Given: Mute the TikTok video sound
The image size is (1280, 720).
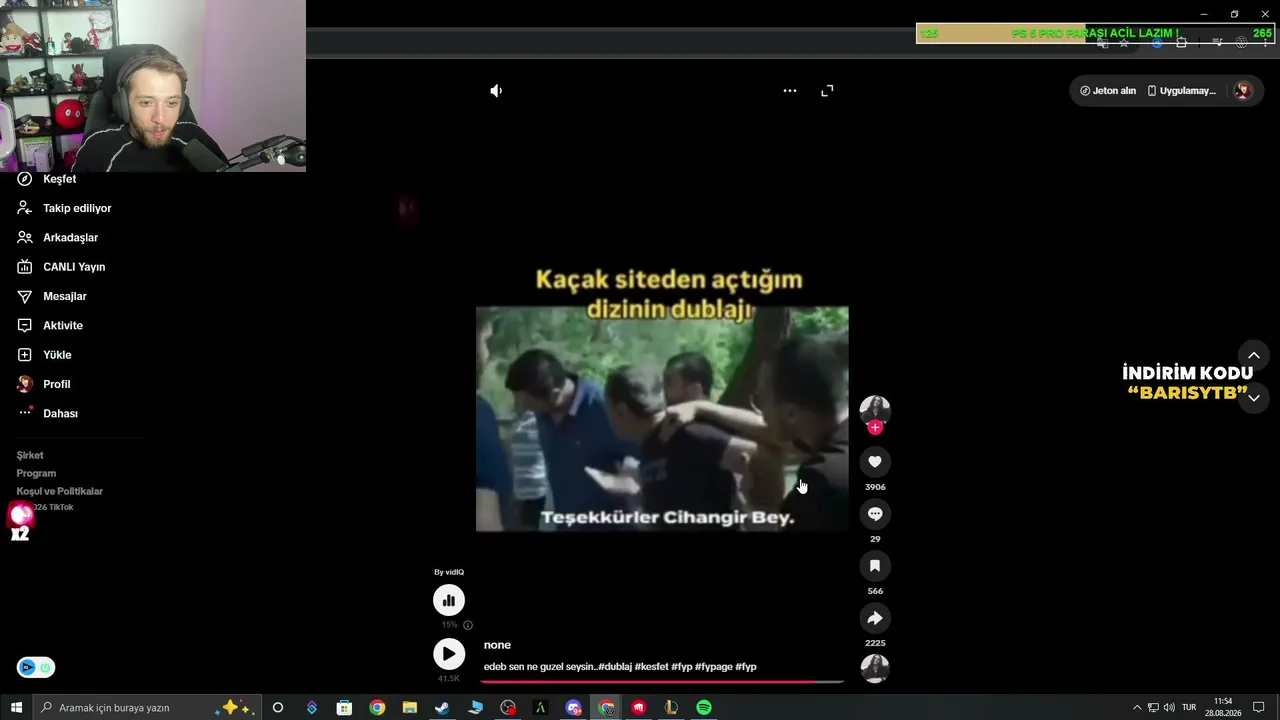Looking at the screenshot, I should pos(496,91).
